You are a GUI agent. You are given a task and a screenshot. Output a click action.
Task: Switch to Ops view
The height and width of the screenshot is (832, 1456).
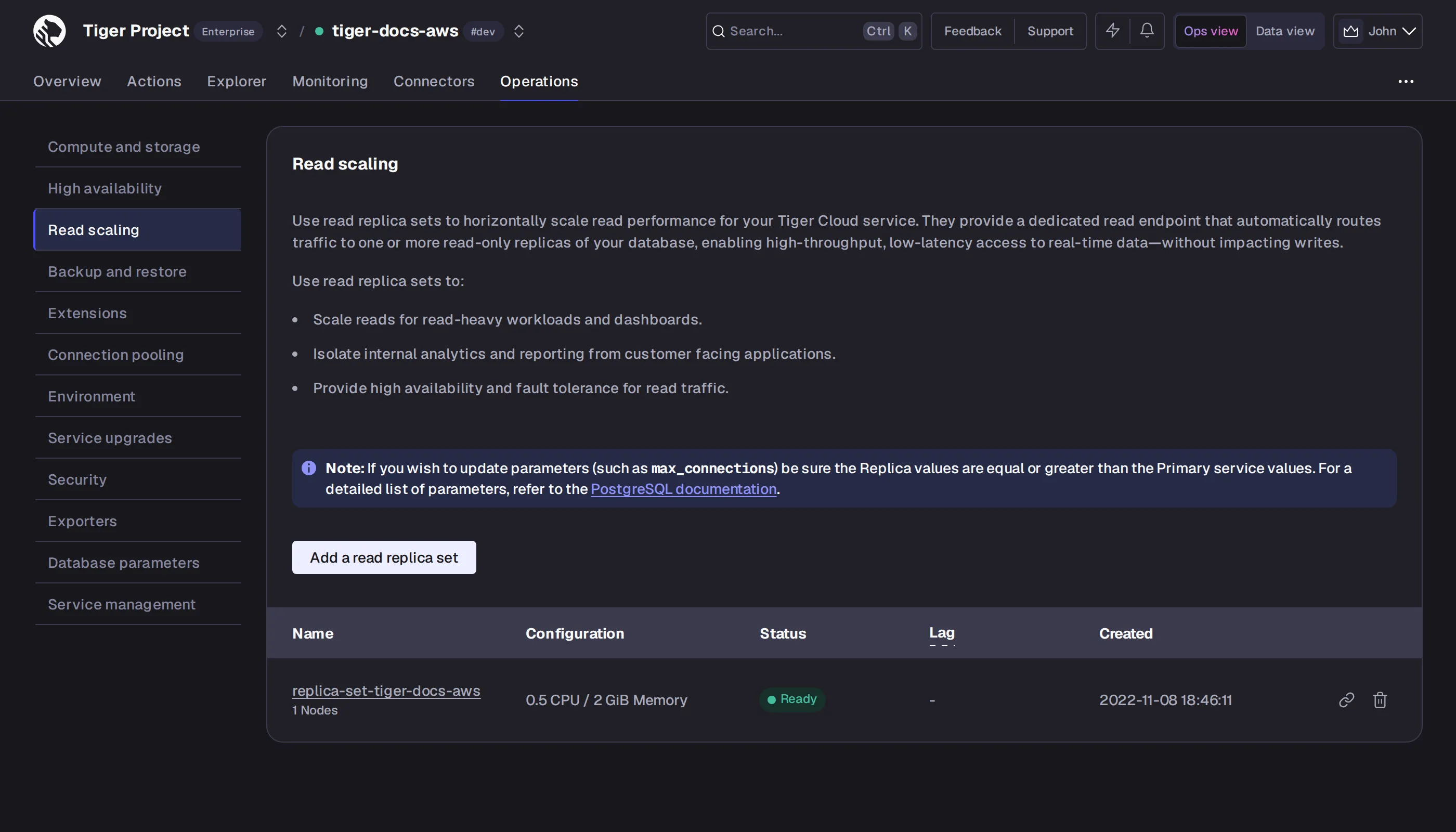pyautogui.click(x=1210, y=31)
